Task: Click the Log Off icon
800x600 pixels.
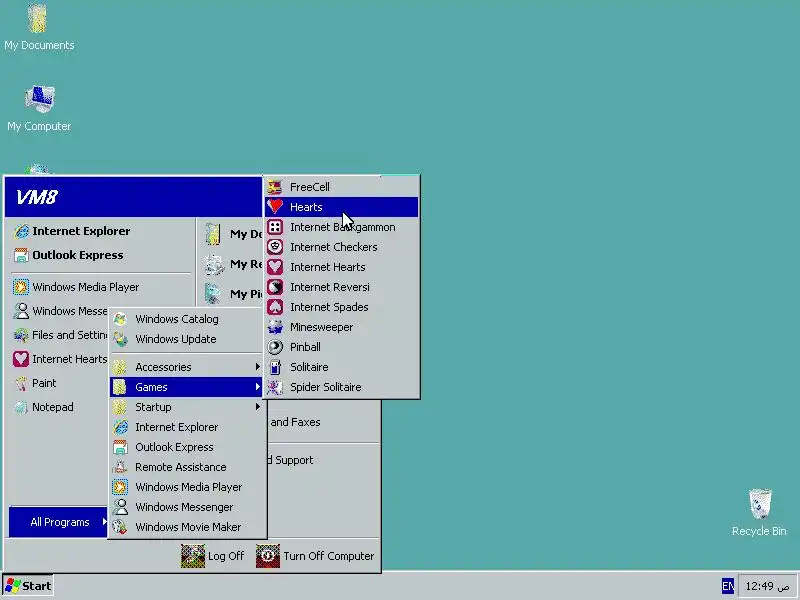Action: (x=193, y=556)
